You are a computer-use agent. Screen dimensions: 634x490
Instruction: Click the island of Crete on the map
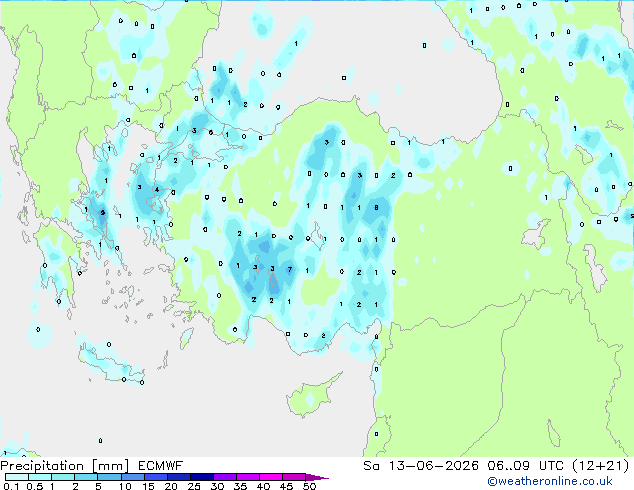click(111, 363)
